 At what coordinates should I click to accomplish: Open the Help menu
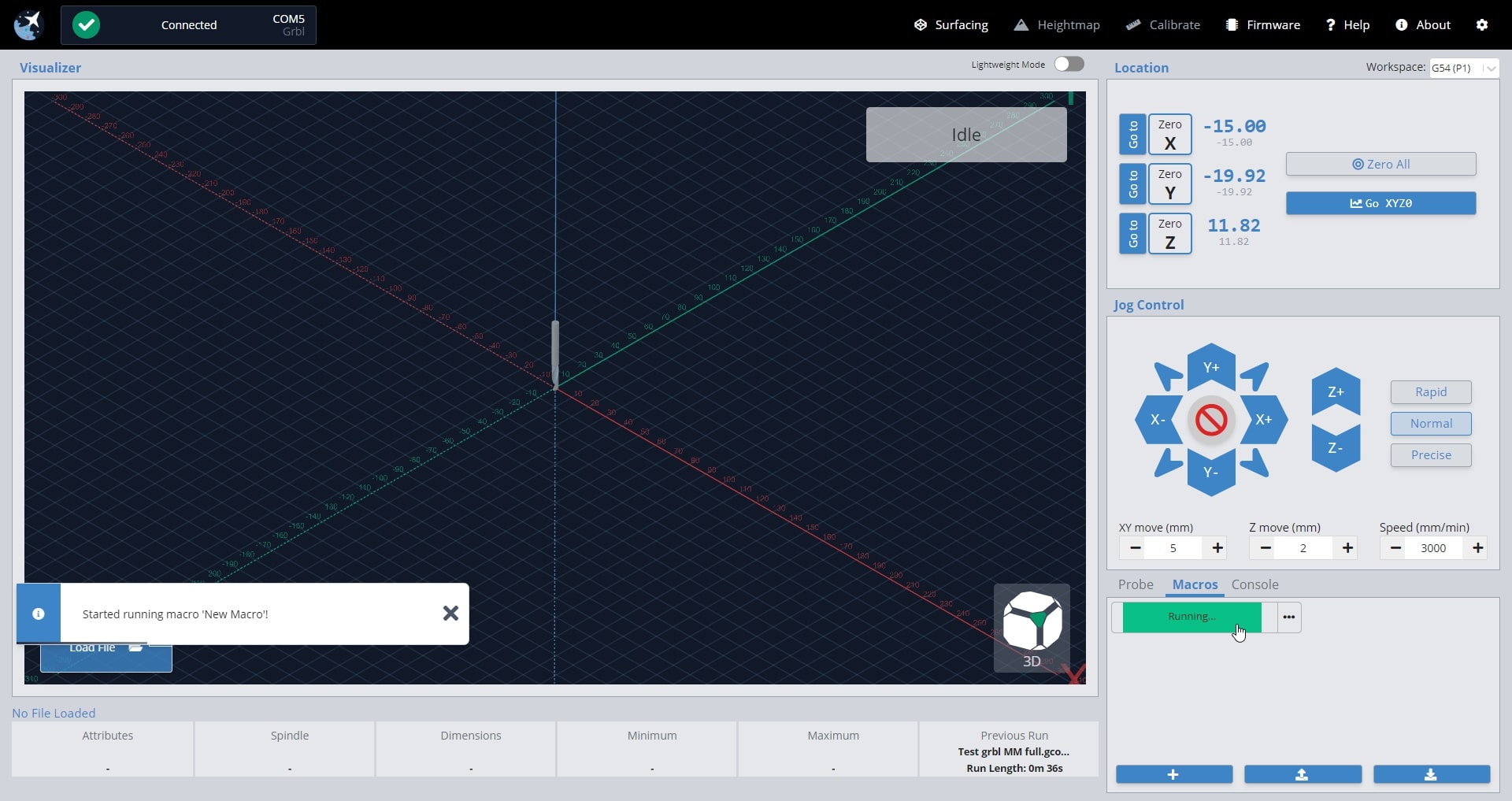click(1347, 24)
